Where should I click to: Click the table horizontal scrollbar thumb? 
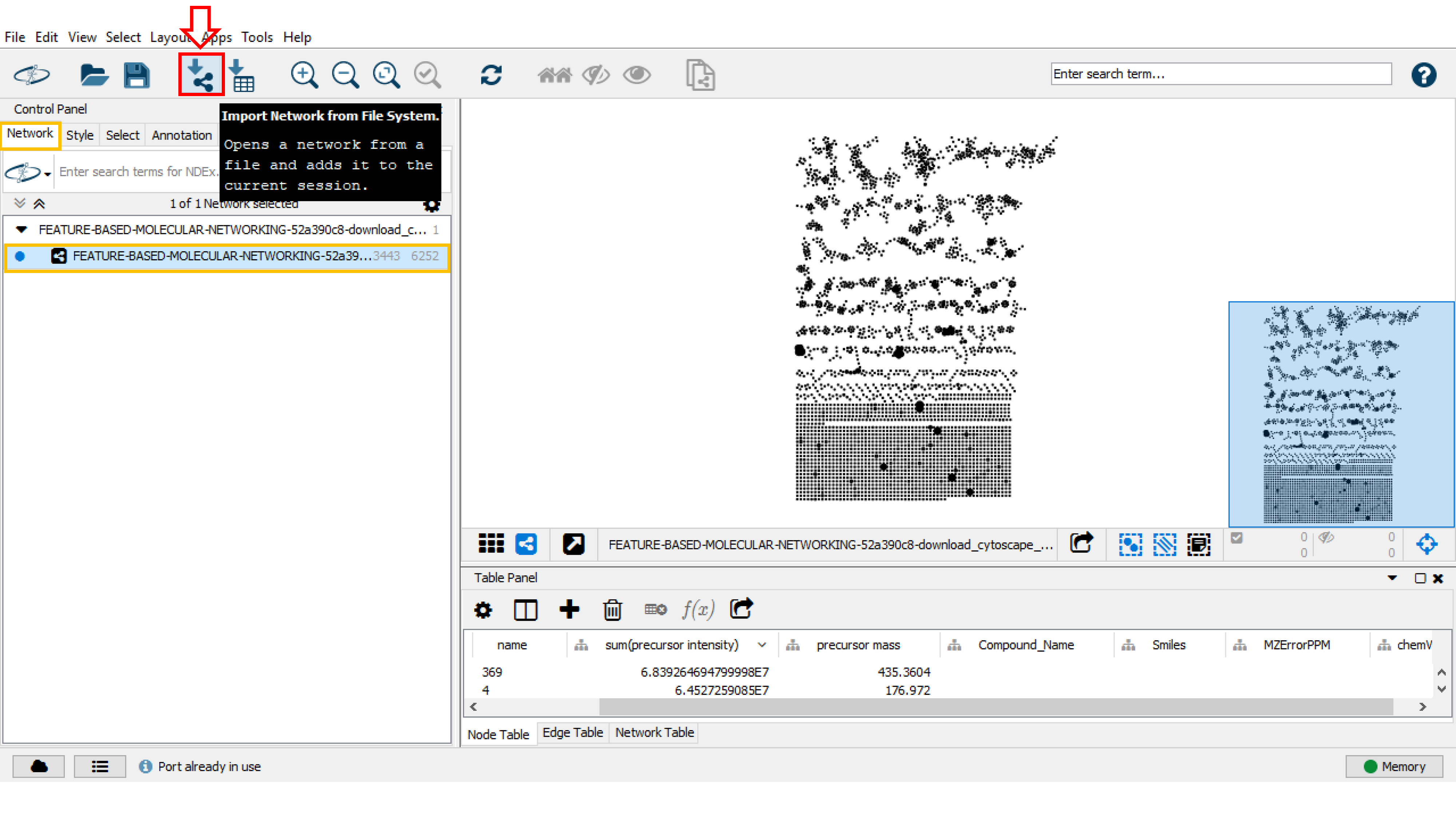[x=996, y=707]
